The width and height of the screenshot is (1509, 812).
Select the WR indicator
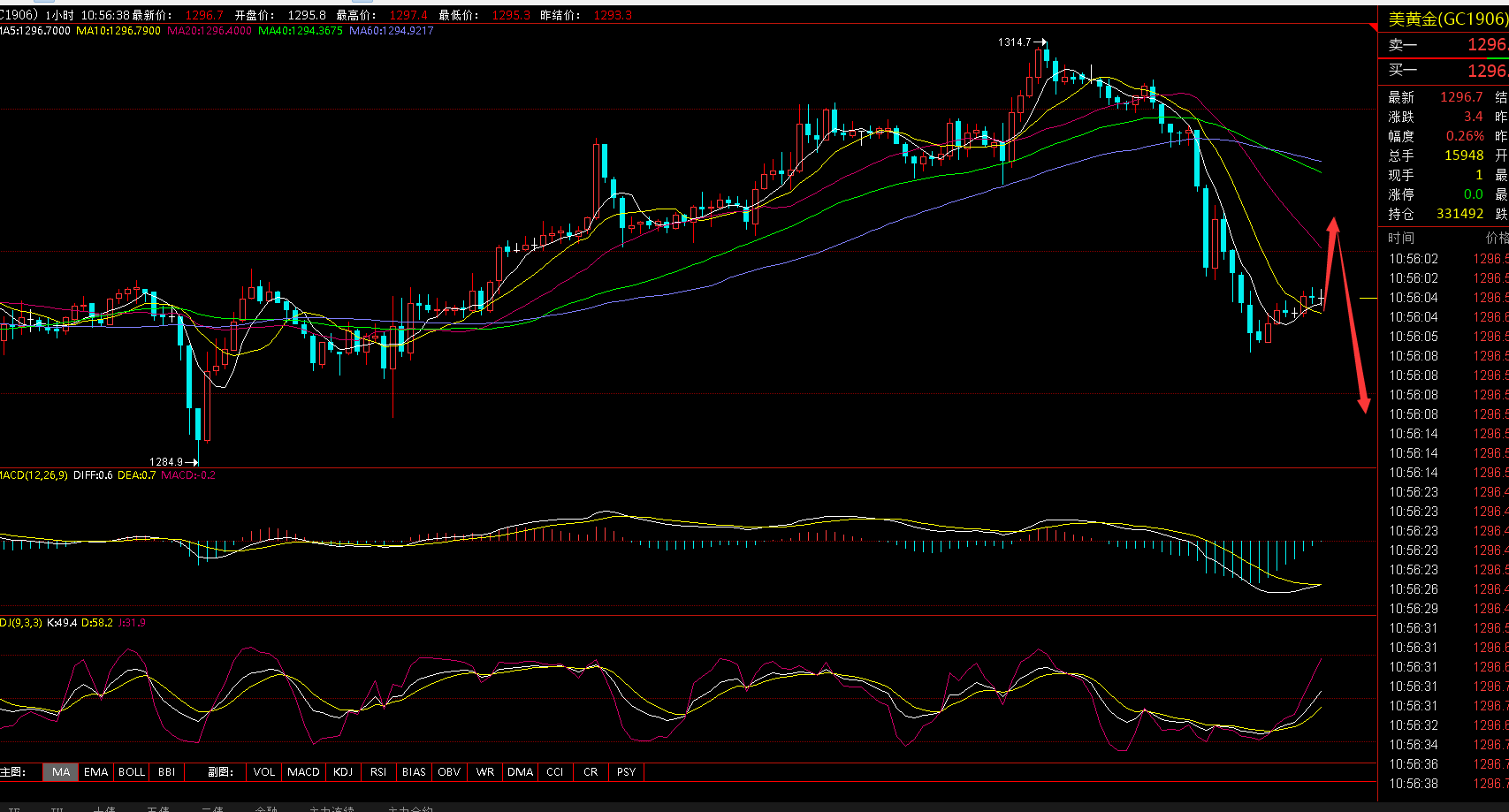click(x=485, y=771)
